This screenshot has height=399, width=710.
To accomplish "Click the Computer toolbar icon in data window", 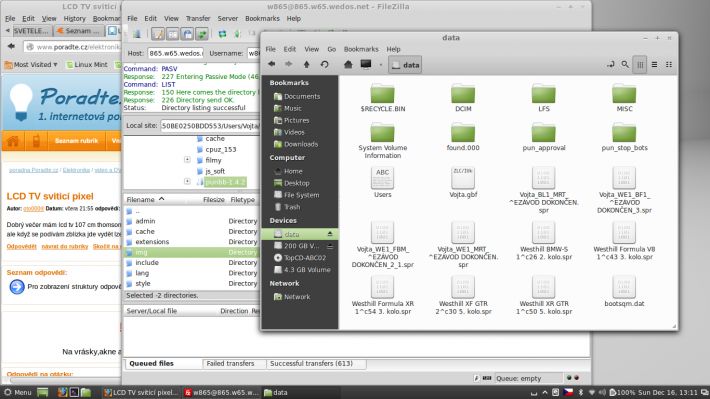I will pos(366,64).
